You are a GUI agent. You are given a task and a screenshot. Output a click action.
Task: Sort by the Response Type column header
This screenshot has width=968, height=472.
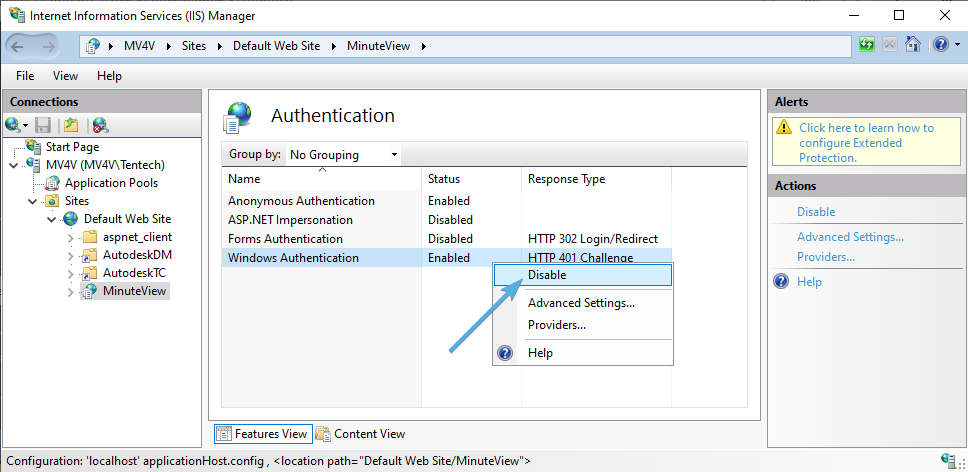596,179
